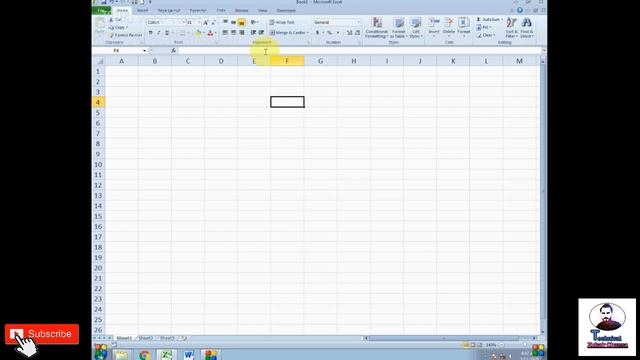
Task: Open Find & Select menu
Action: pyautogui.click(x=527, y=28)
